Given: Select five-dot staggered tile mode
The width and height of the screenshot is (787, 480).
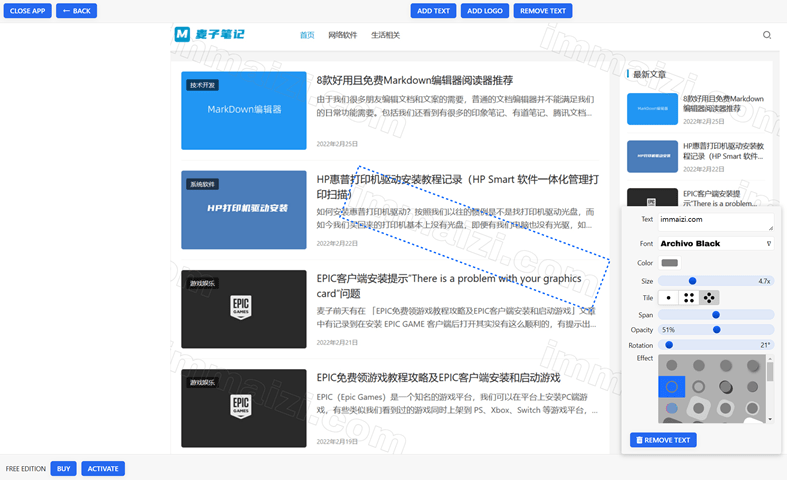Looking at the screenshot, I should tap(709, 298).
